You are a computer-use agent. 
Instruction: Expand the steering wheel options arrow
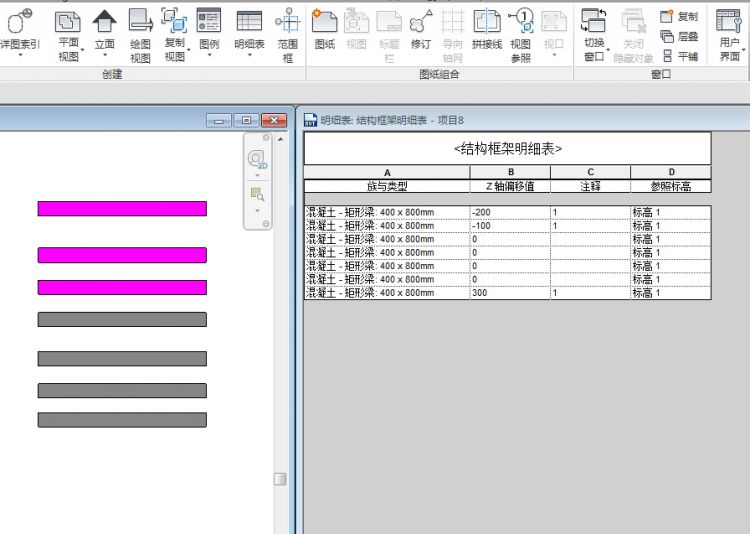click(x=257, y=176)
